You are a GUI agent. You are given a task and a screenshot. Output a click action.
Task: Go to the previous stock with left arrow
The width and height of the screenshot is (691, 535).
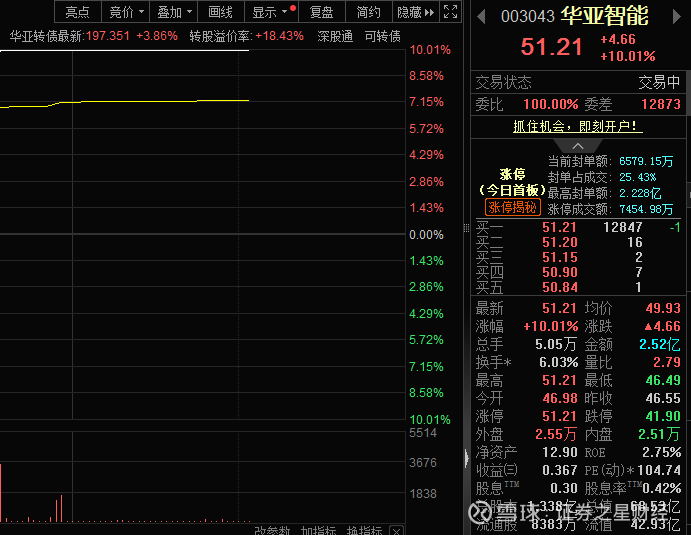(481, 17)
